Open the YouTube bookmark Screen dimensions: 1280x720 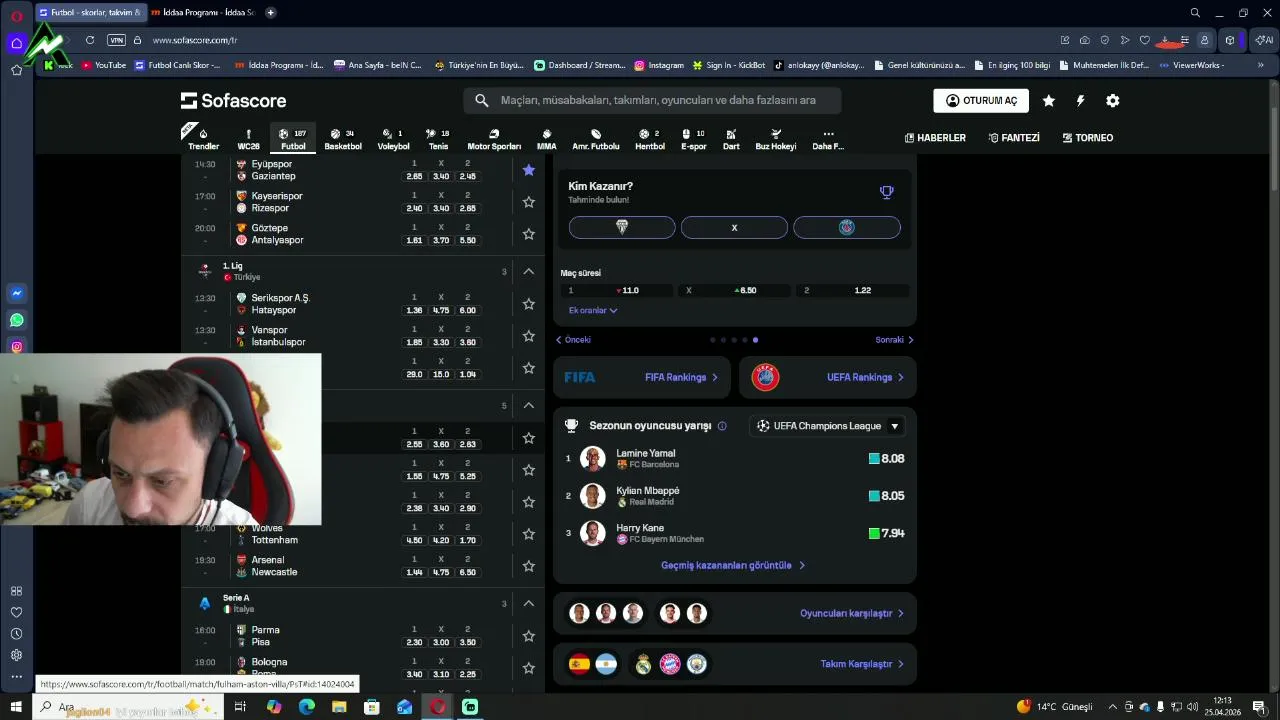[x=104, y=65]
